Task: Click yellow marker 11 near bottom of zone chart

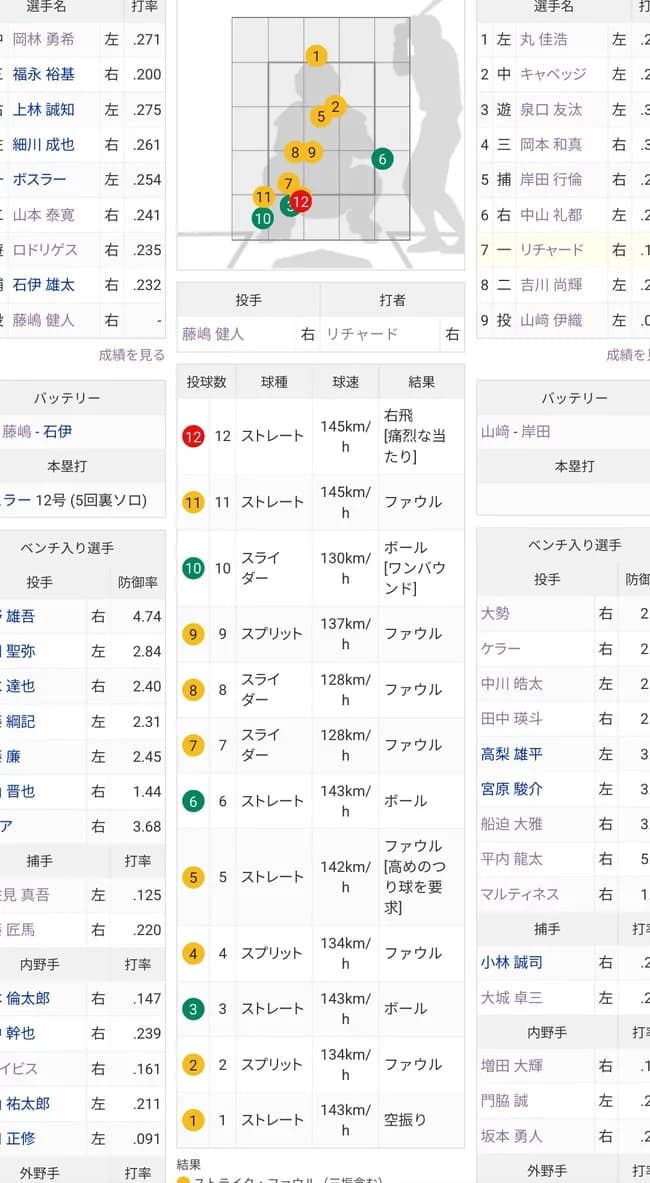Action: tap(263, 197)
